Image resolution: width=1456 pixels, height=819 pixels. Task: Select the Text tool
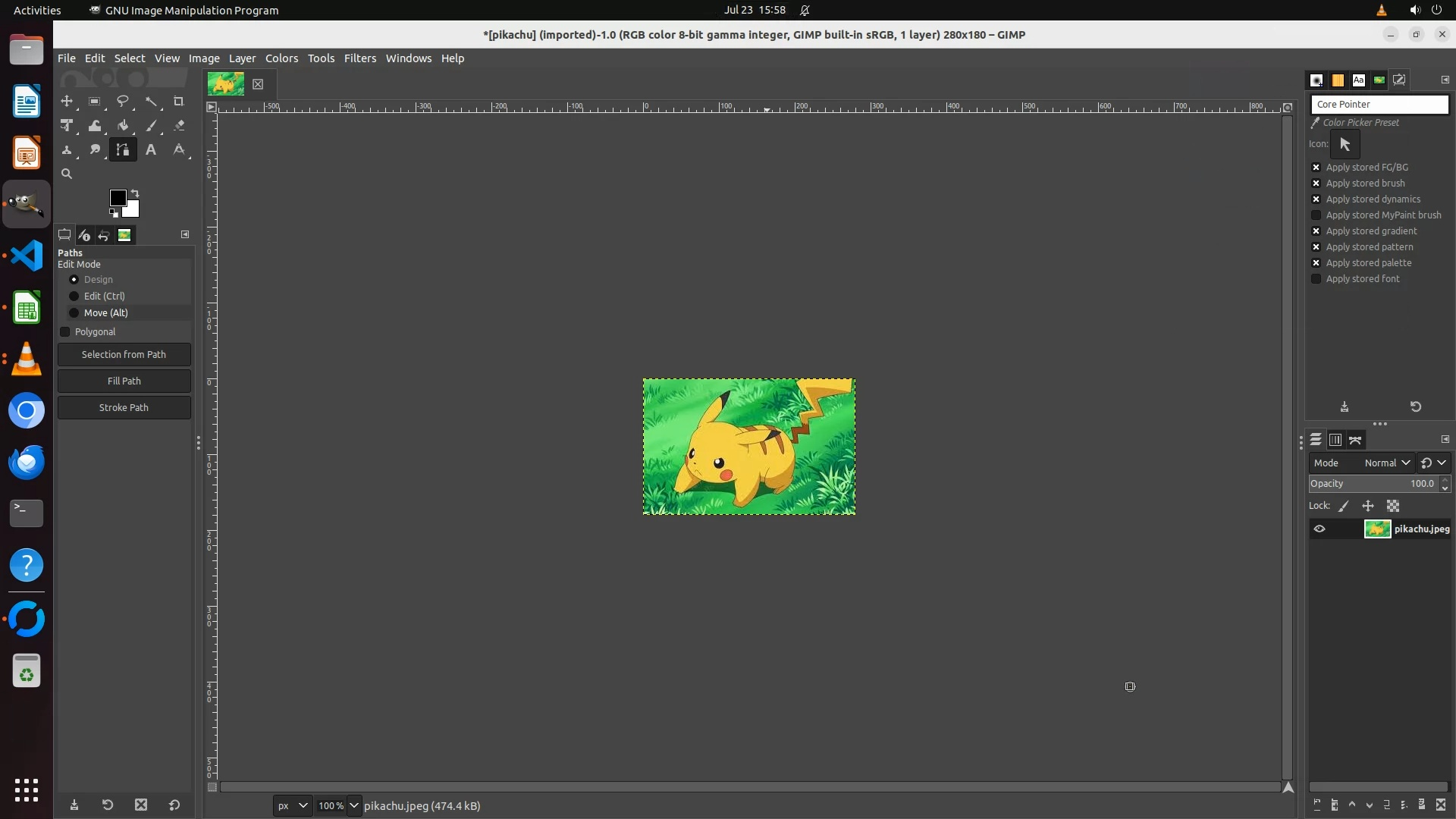click(x=151, y=150)
